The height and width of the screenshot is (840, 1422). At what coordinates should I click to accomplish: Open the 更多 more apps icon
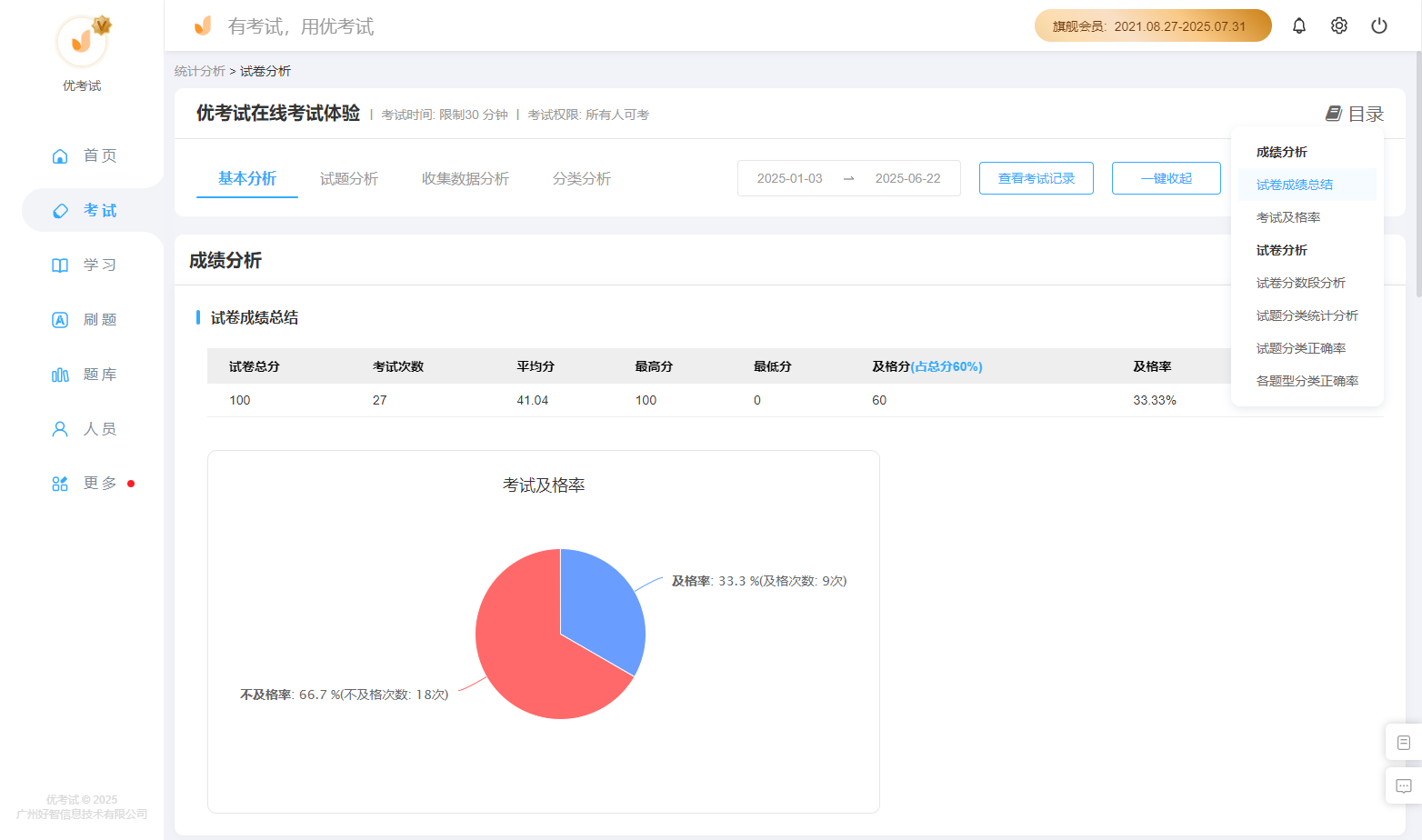[x=60, y=484]
